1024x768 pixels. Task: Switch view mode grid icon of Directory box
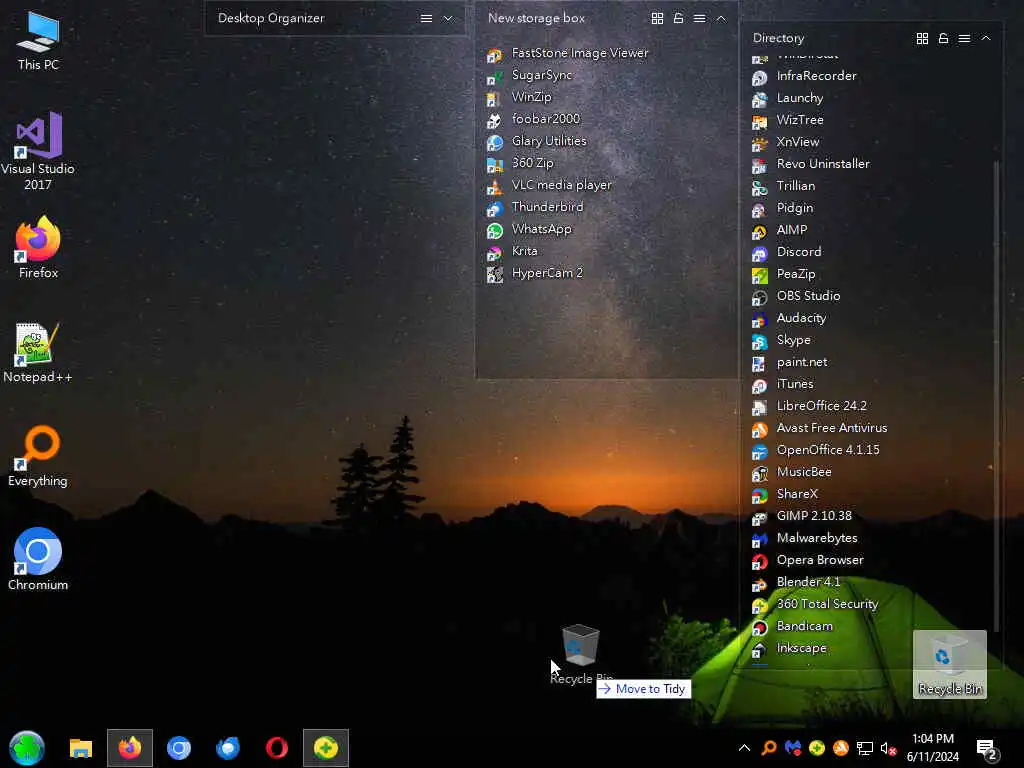922,39
